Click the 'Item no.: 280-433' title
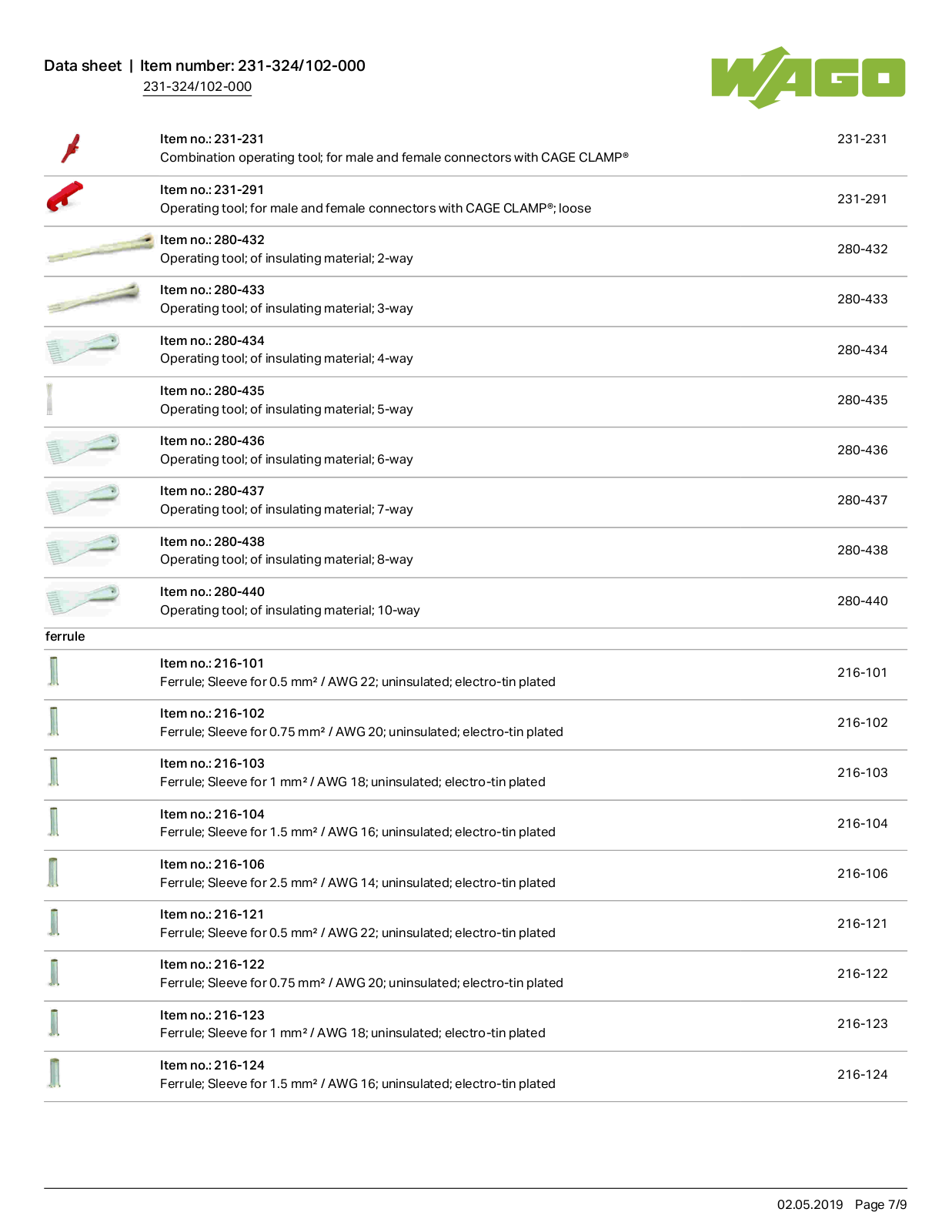The image size is (952, 1232). pyautogui.click(x=212, y=290)
